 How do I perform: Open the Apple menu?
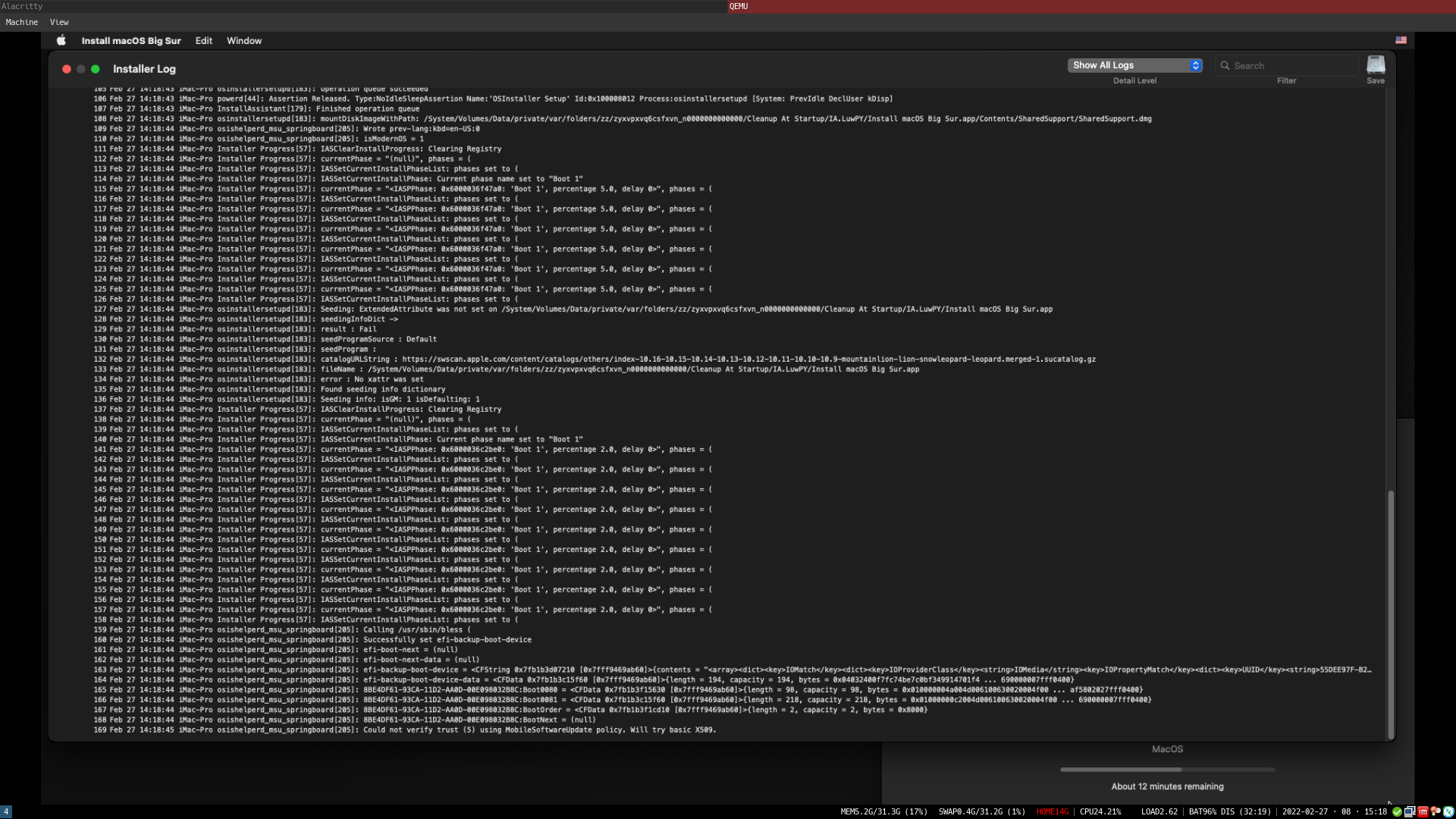pos(61,40)
